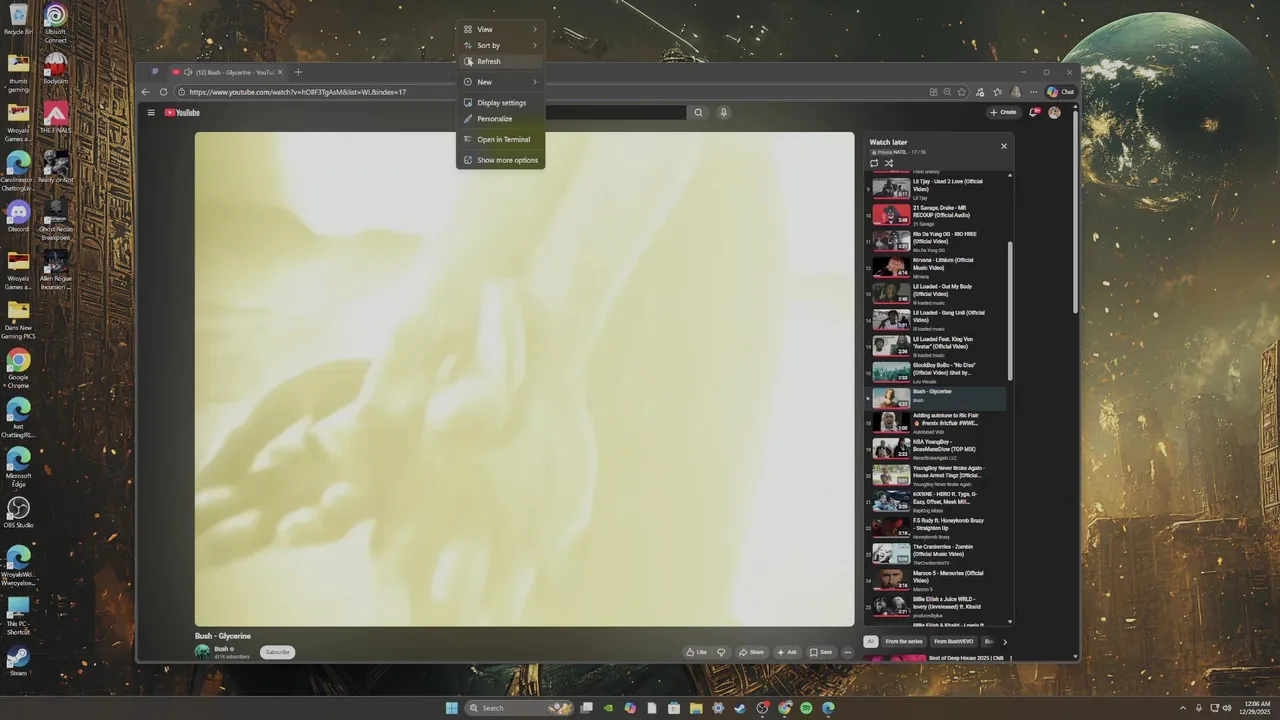
Task: Toggle shuffle playlist in Watch later
Action: (x=888, y=163)
